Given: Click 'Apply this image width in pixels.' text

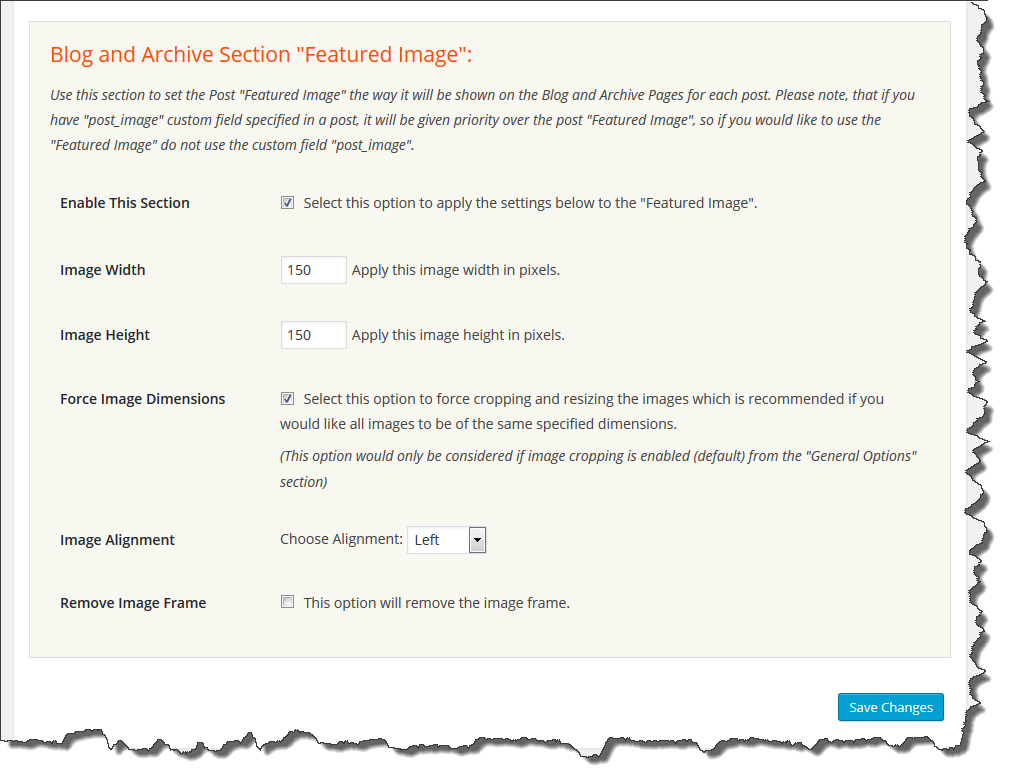Looking at the screenshot, I should [456, 270].
